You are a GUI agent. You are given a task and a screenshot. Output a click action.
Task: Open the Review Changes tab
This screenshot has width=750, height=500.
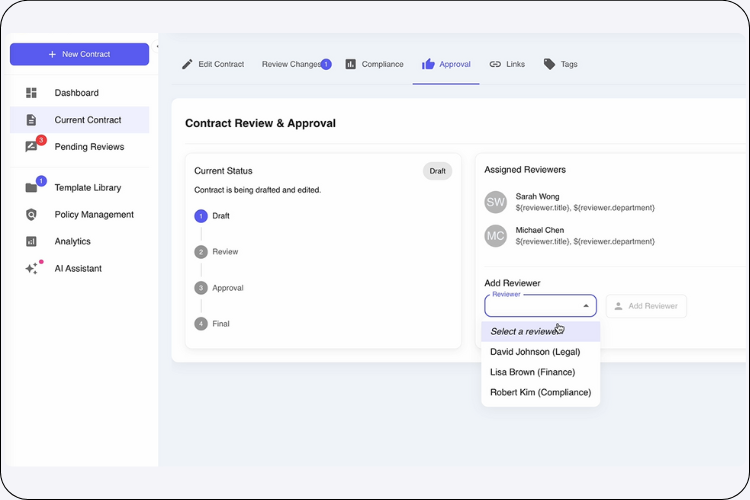pos(291,64)
